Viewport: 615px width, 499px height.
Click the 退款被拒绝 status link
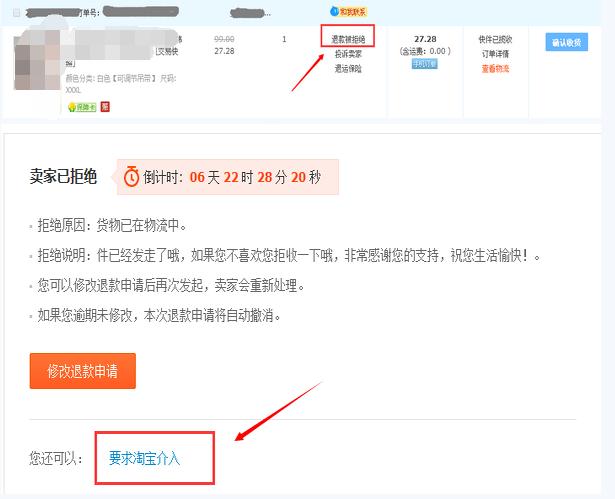(348, 39)
